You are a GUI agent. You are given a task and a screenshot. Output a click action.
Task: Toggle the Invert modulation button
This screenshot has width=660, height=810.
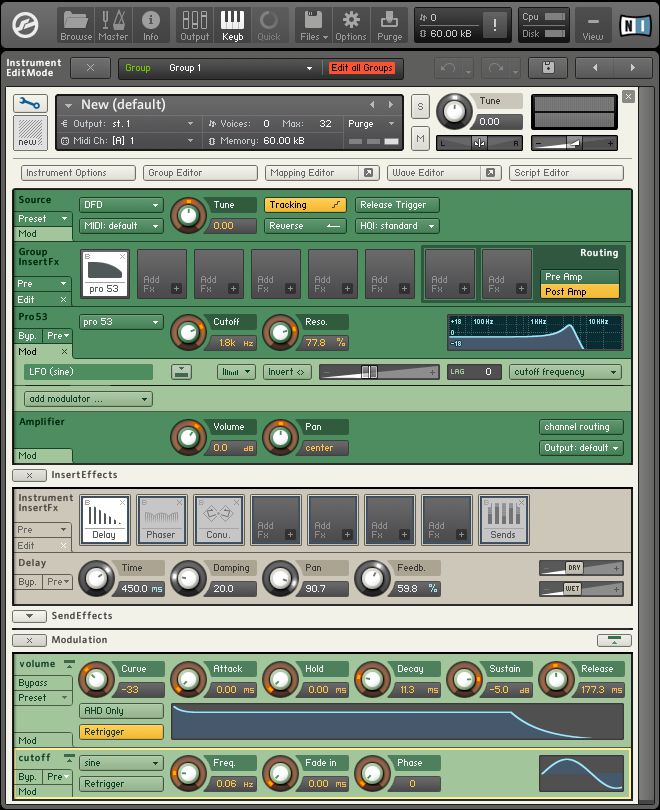click(287, 372)
